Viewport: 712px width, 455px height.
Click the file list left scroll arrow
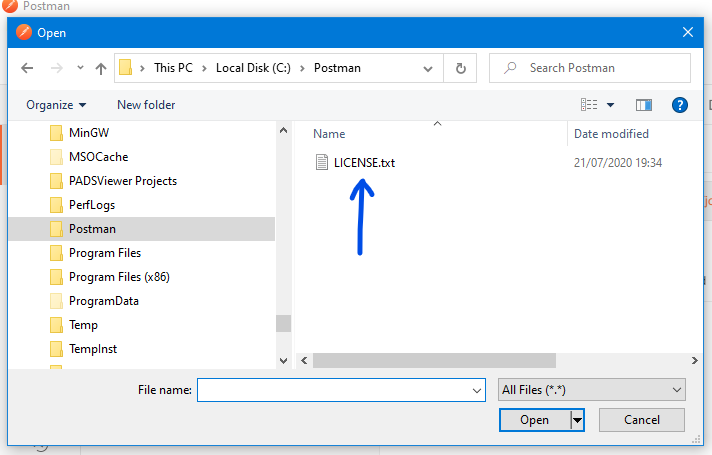pos(304,361)
